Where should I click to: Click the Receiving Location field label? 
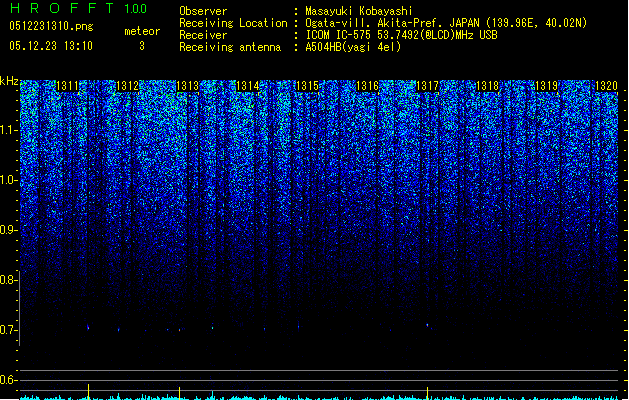tap(233, 23)
